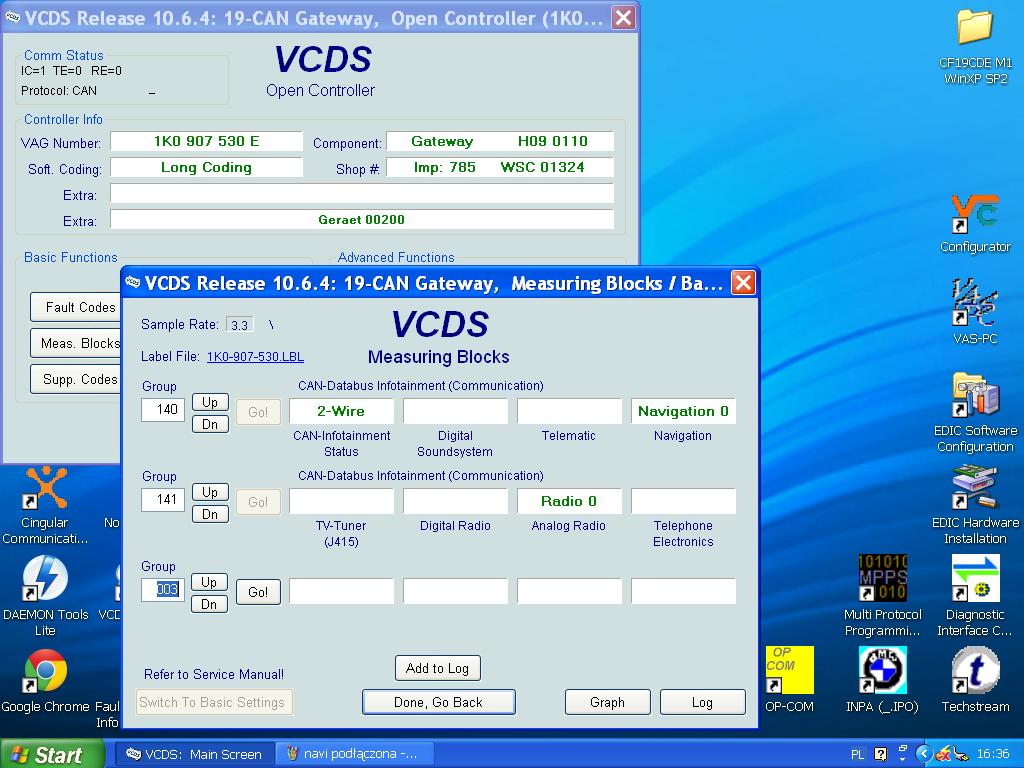The image size is (1024, 768).
Task: Launch the Configurator desktop shortcut
Action: click(x=975, y=223)
